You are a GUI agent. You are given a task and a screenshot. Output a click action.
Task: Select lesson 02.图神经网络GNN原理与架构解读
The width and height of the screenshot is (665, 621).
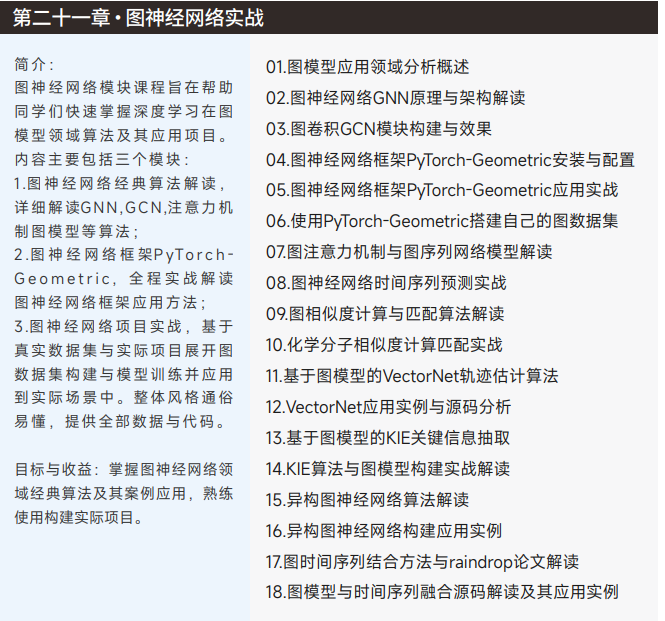click(x=396, y=98)
